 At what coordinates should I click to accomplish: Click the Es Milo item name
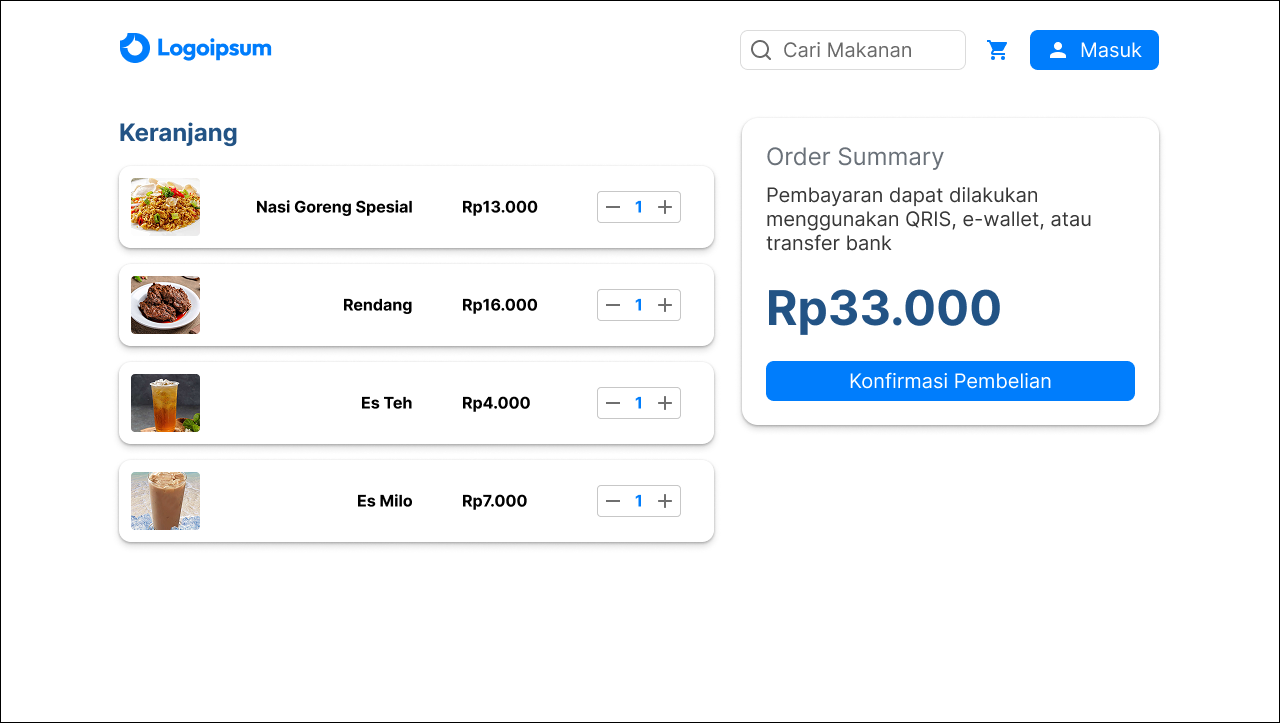point(384,501)
